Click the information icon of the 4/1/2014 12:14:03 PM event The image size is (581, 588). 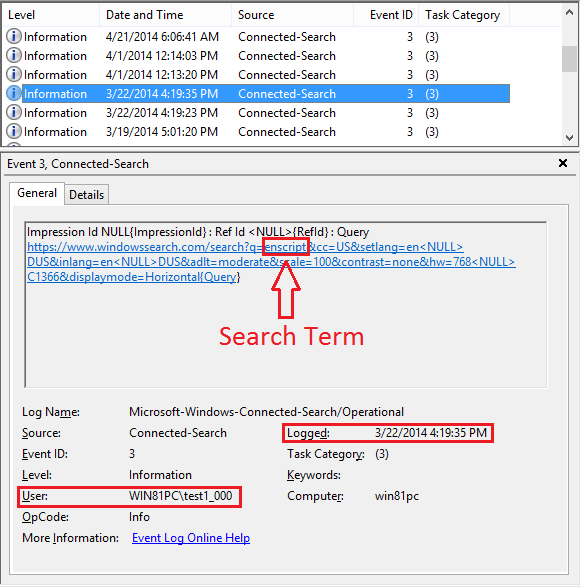(x=14, y=56)
